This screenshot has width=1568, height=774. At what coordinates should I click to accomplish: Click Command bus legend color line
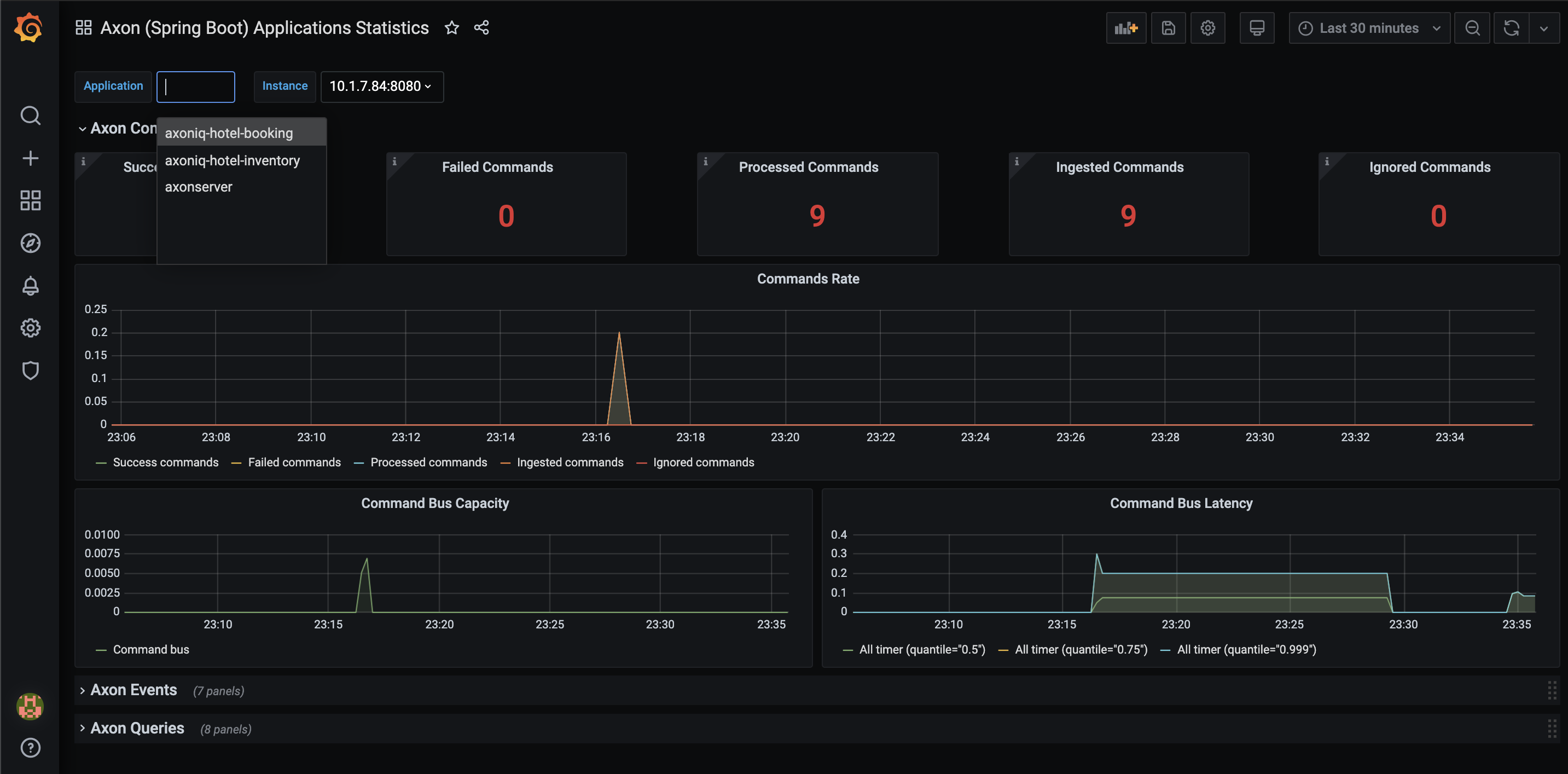coord(101,650)
